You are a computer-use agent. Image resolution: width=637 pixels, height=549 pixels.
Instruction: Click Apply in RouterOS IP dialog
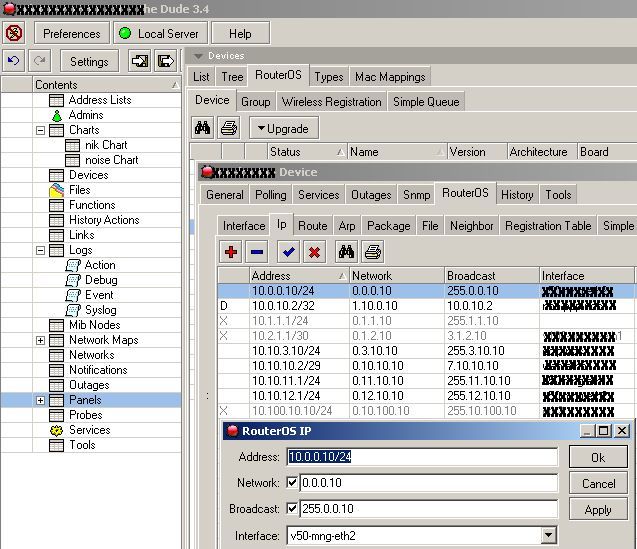(x=598, y=509)
